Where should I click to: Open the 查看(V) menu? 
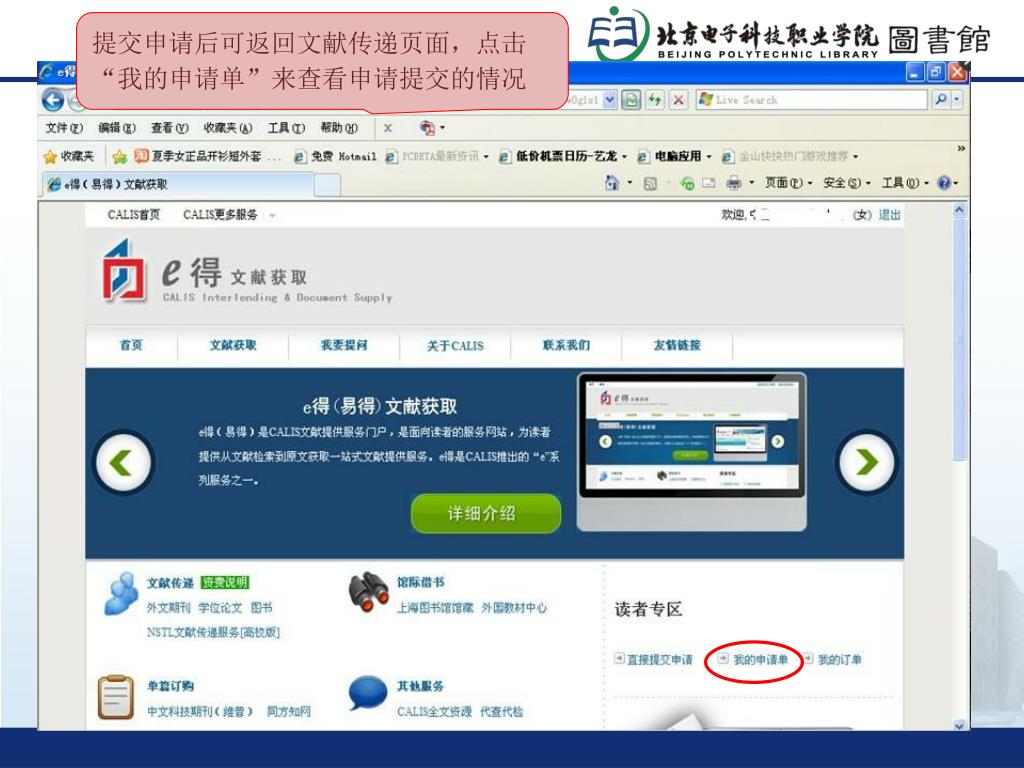tap(169, 128)
